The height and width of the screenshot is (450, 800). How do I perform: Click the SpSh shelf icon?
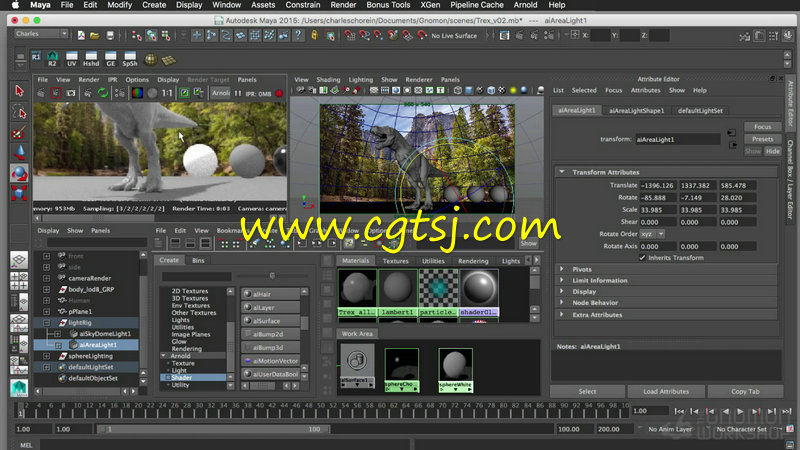130,59
